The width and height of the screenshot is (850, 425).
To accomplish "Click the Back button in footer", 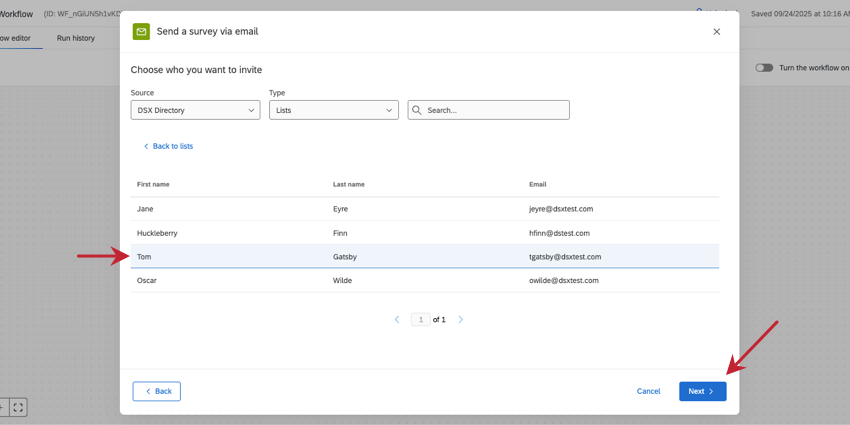I will 157,391.
